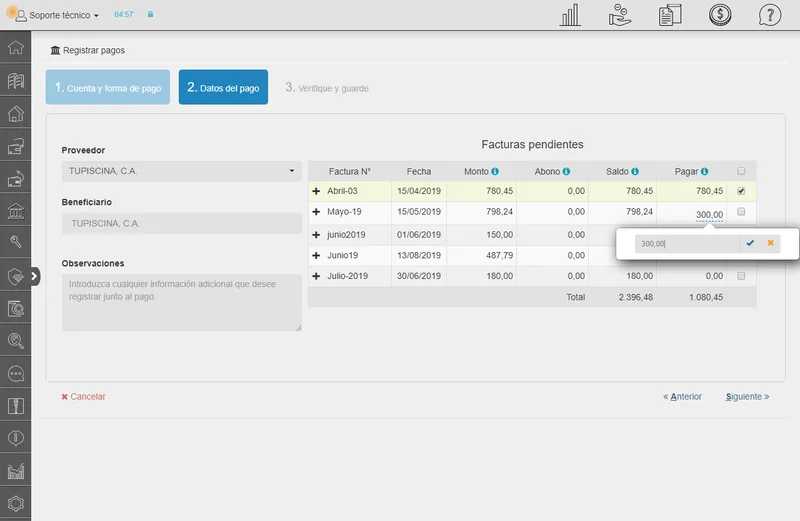This screenshot has width=800, height=521.
Task: Check the Mayo-19 invoice checkbox
Action: (741, 211)
